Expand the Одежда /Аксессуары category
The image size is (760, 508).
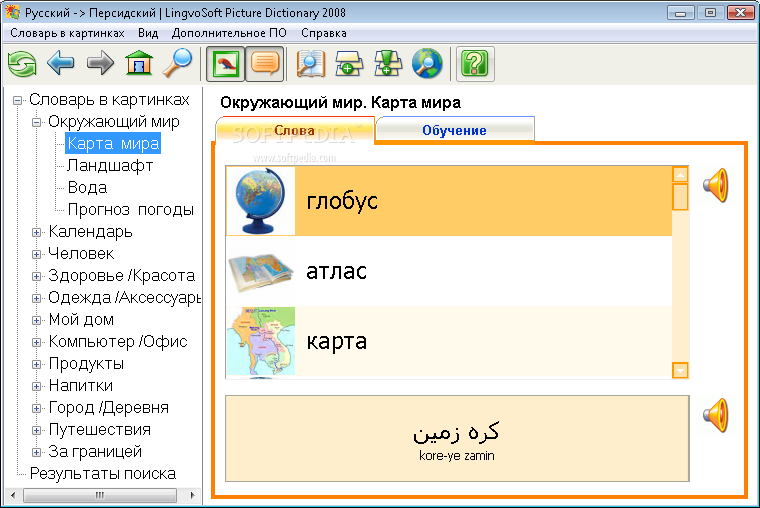(36, 298)
